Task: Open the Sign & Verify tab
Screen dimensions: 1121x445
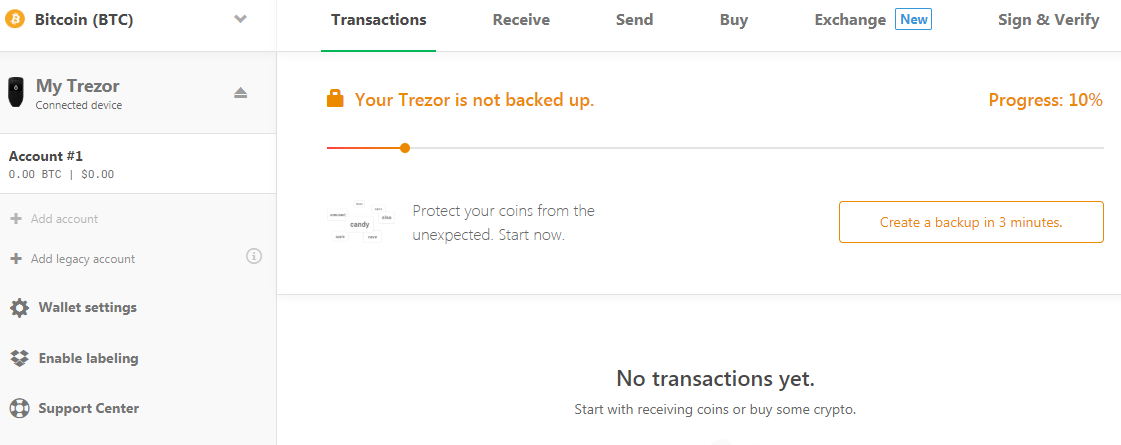Action: pyautogui.click(x=1048, y=20)
